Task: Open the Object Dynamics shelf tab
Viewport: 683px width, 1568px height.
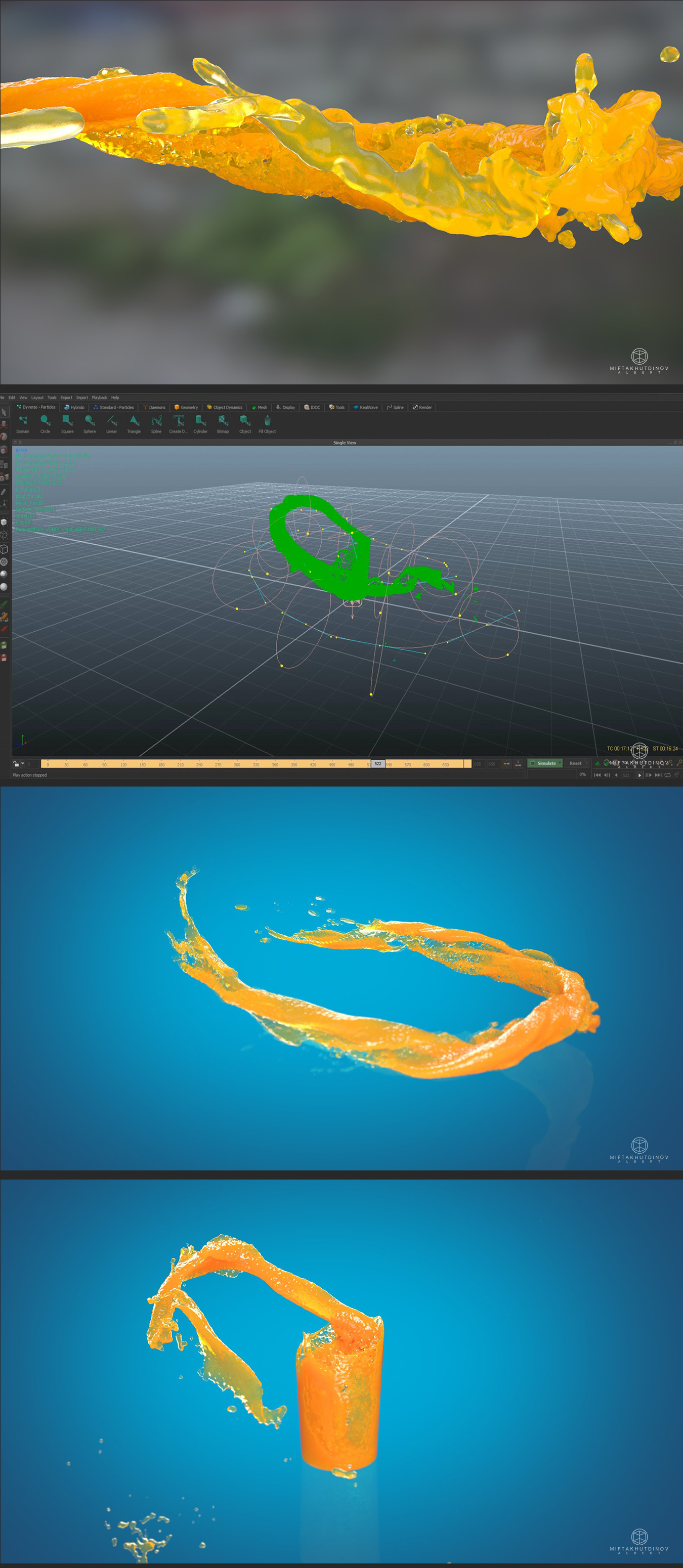Action: 225,407
